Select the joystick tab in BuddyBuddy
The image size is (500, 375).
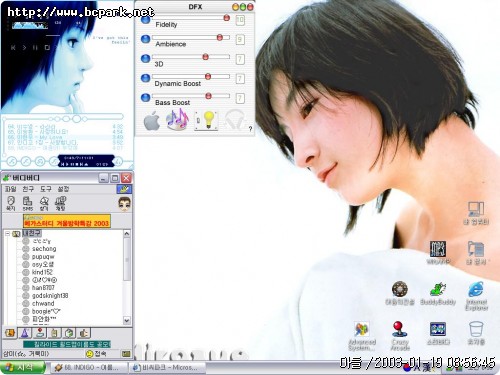pyautogui.click(x=40, y=332)
